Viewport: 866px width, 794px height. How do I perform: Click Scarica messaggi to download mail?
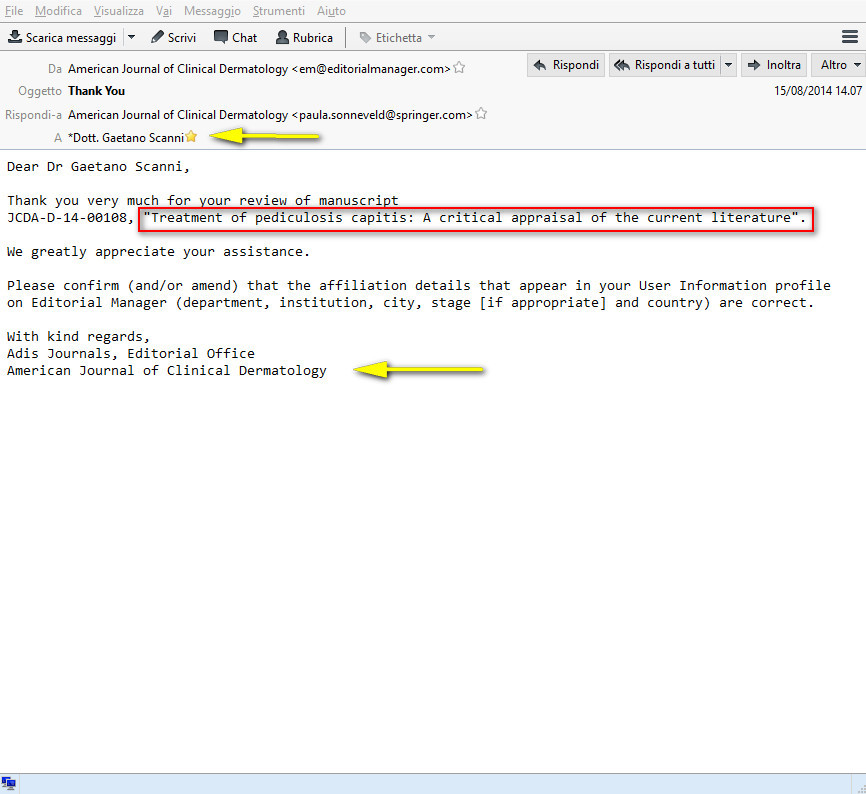click(62, 38)
